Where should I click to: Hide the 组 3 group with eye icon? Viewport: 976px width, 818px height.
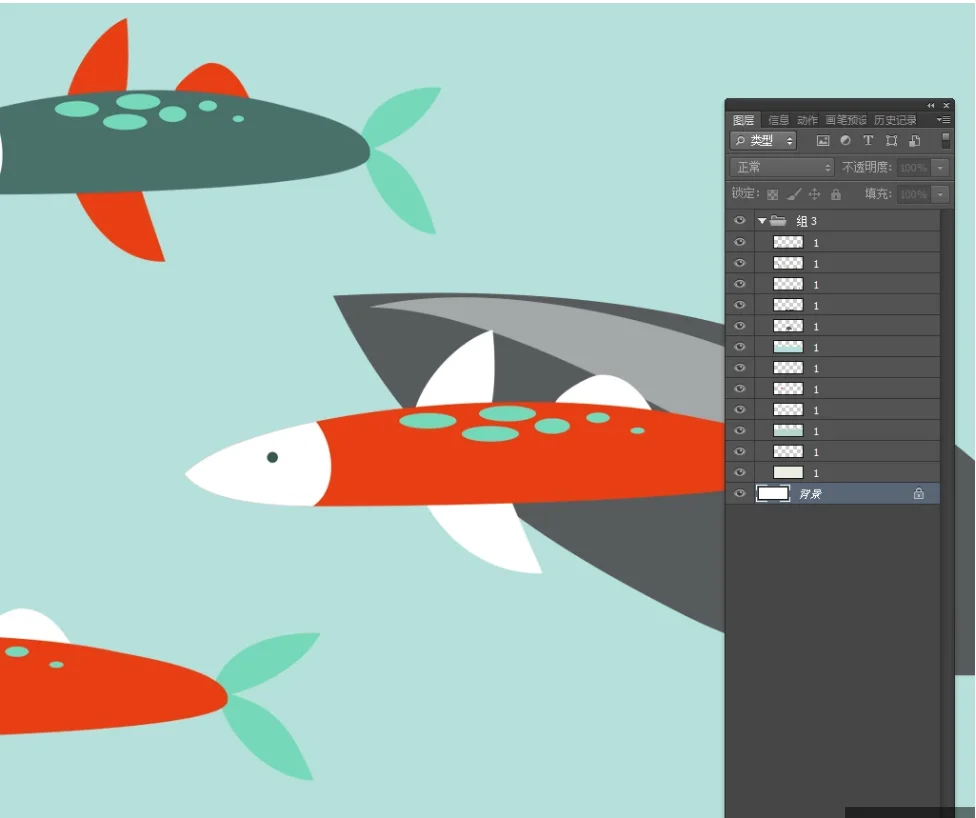pos(739,220)
